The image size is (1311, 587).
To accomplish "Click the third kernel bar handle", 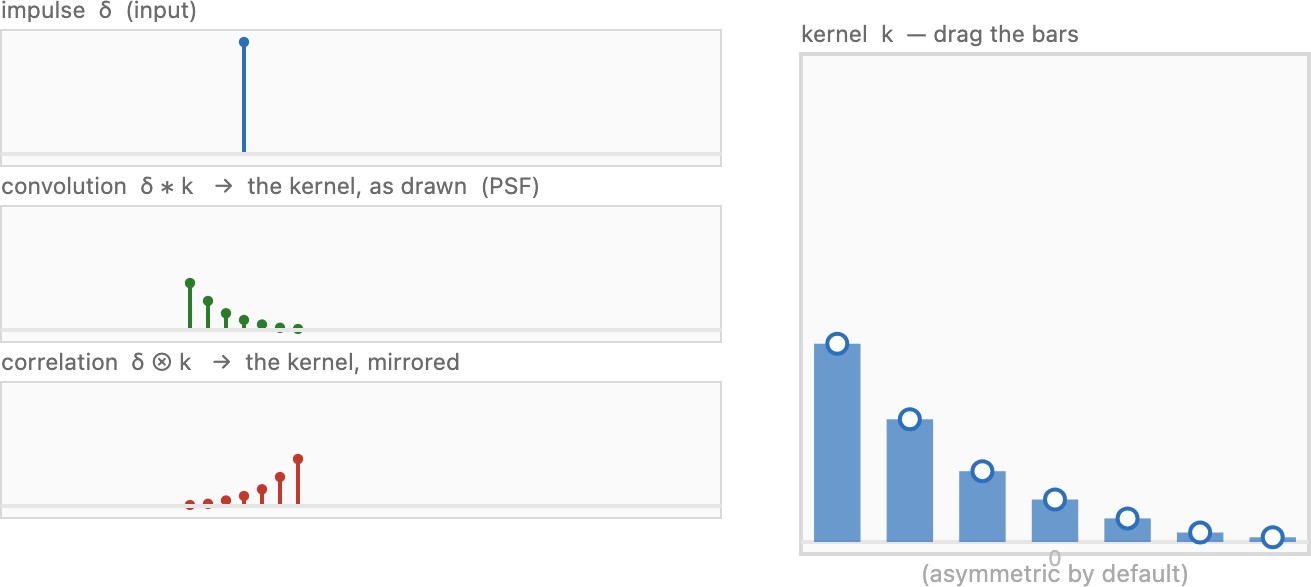I will pos(982,471).
